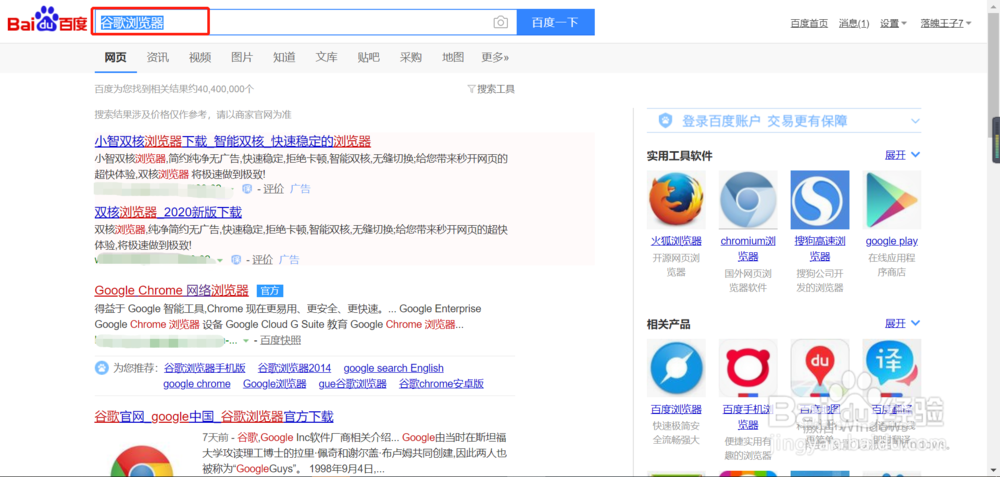Click the google play text link

892,241
